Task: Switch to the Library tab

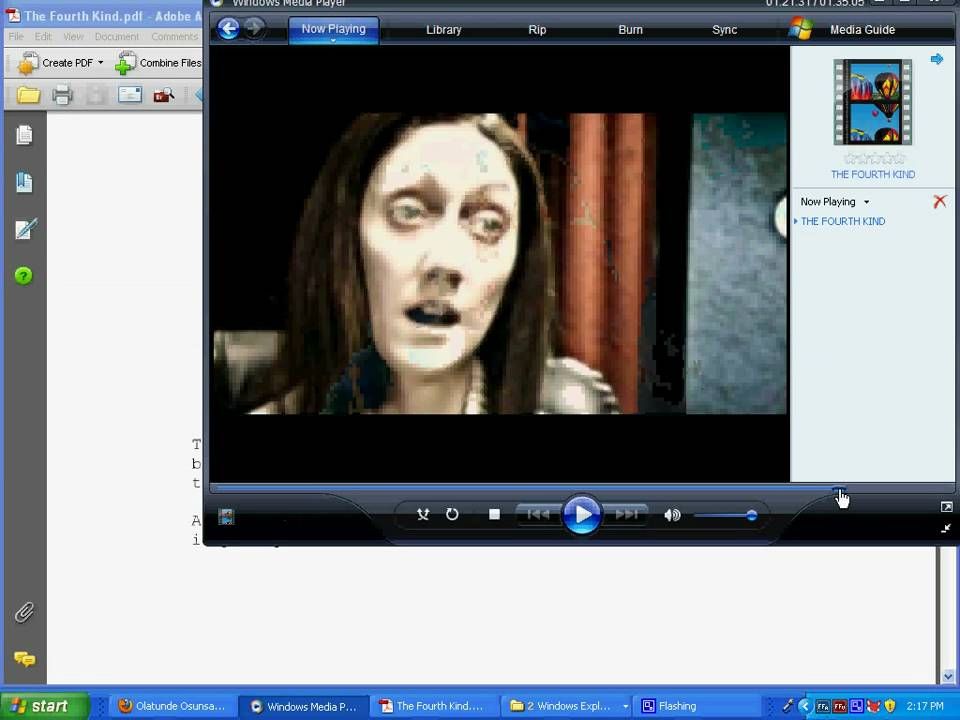Action: point(443,29)
